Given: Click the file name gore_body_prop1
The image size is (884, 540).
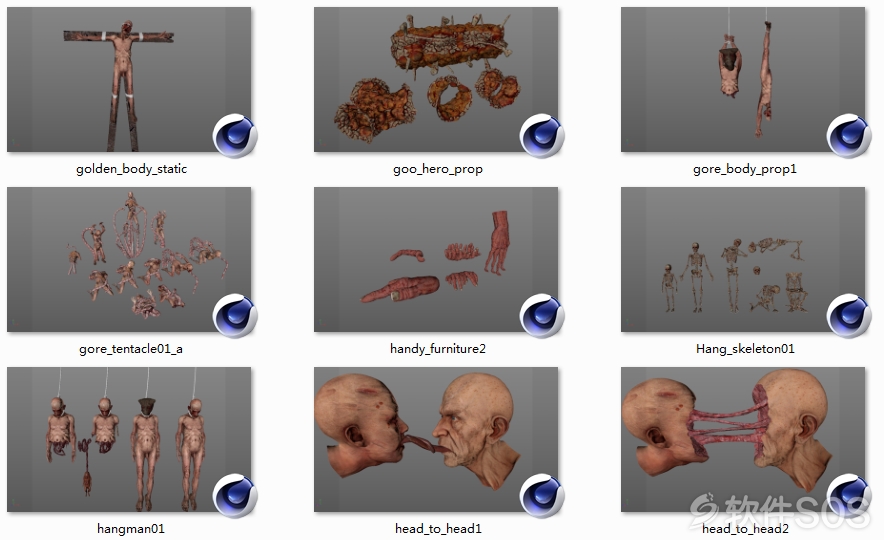Looking at the screenshot, I should 745,169.
